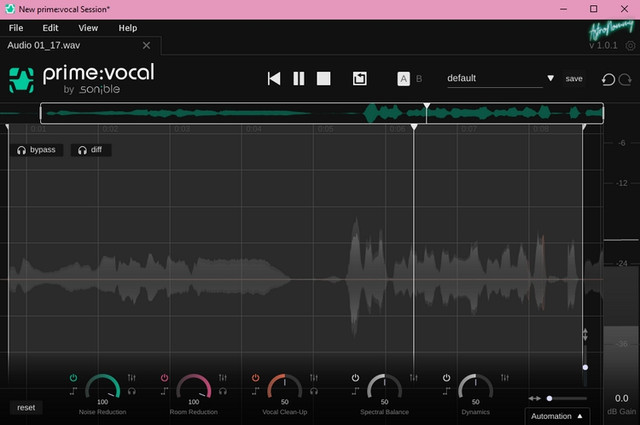This screenshot has width=640, height=425.
Task: Toggle the Room Reduction power switch
Action: click(164, 378)
